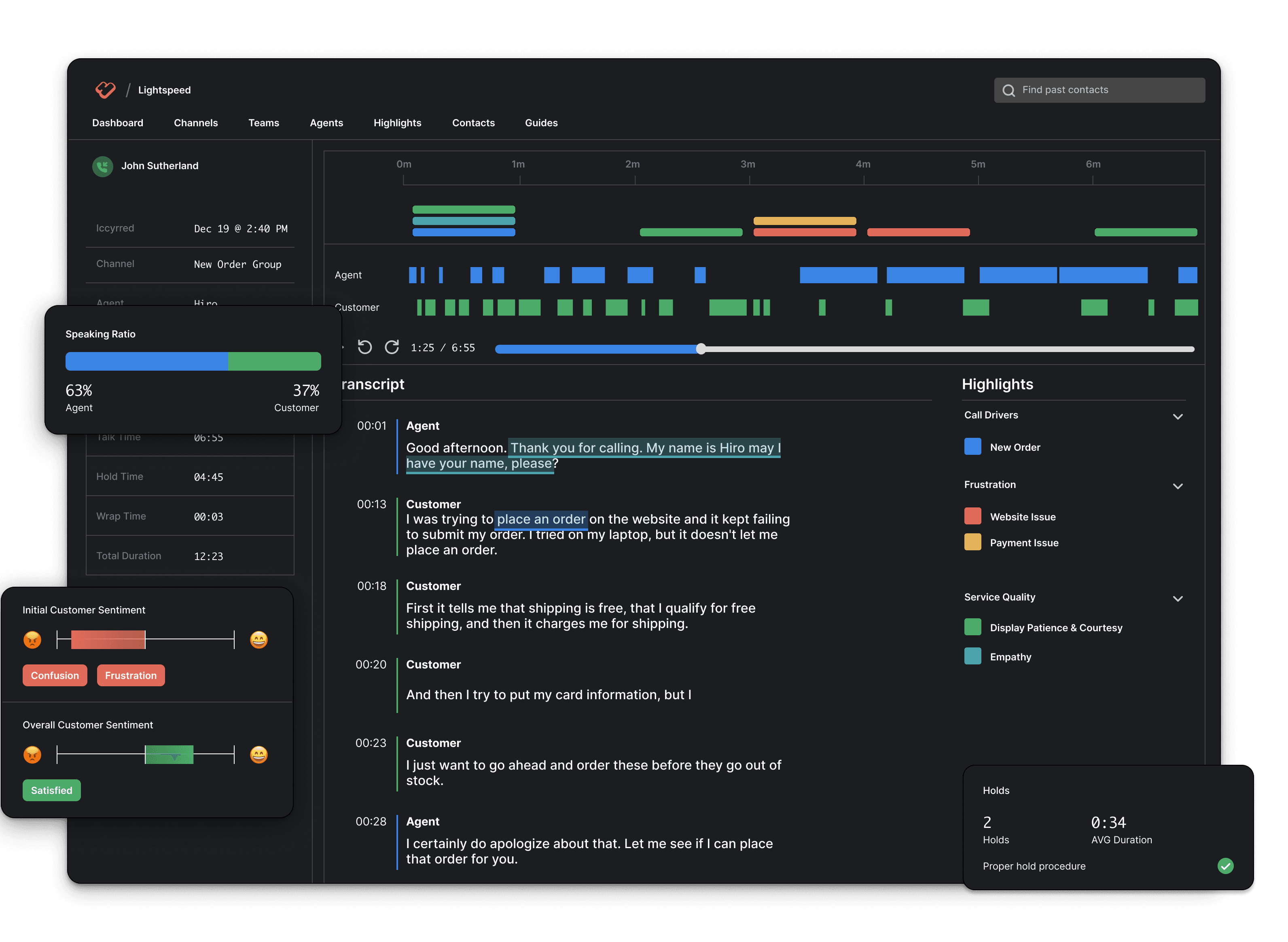The width and height of the screenshot is (1288, 942).
Task: Open the Contacts tab
Action: pyautogui.click(x=473, y=123)
